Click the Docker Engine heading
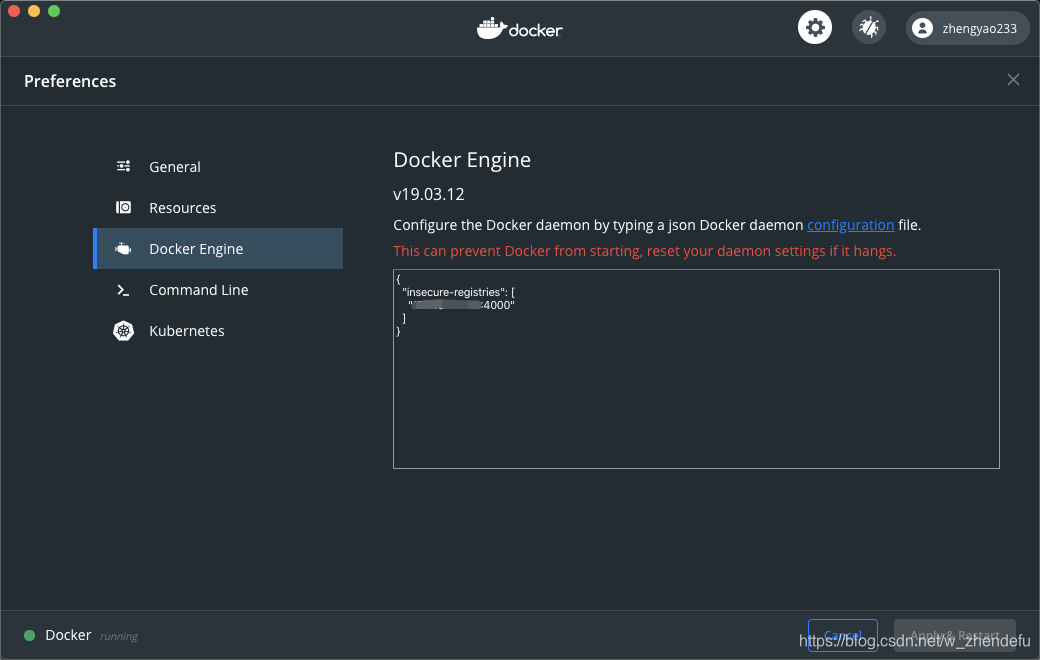Viewport: 1040px width, 660px height. [x=462, y=160]
